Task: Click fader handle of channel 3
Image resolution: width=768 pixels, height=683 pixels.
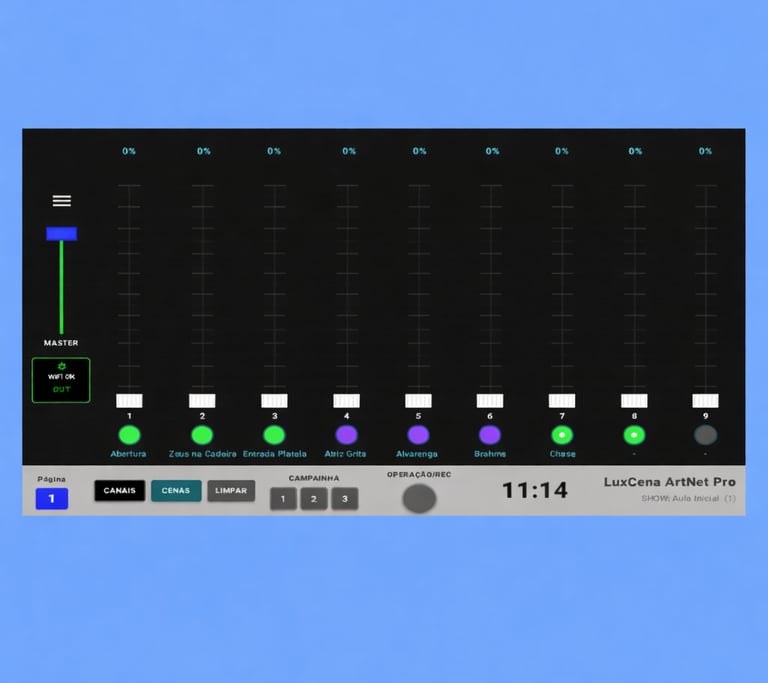Action: point(274,401)
